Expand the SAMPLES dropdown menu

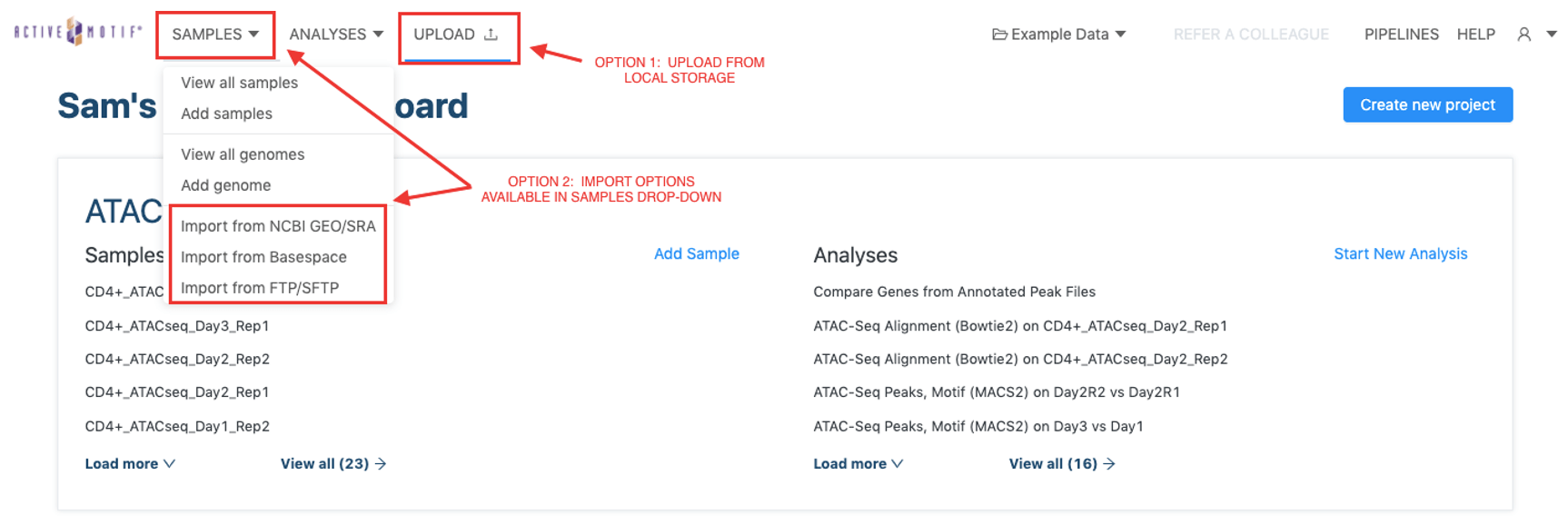tap(215, 35)
